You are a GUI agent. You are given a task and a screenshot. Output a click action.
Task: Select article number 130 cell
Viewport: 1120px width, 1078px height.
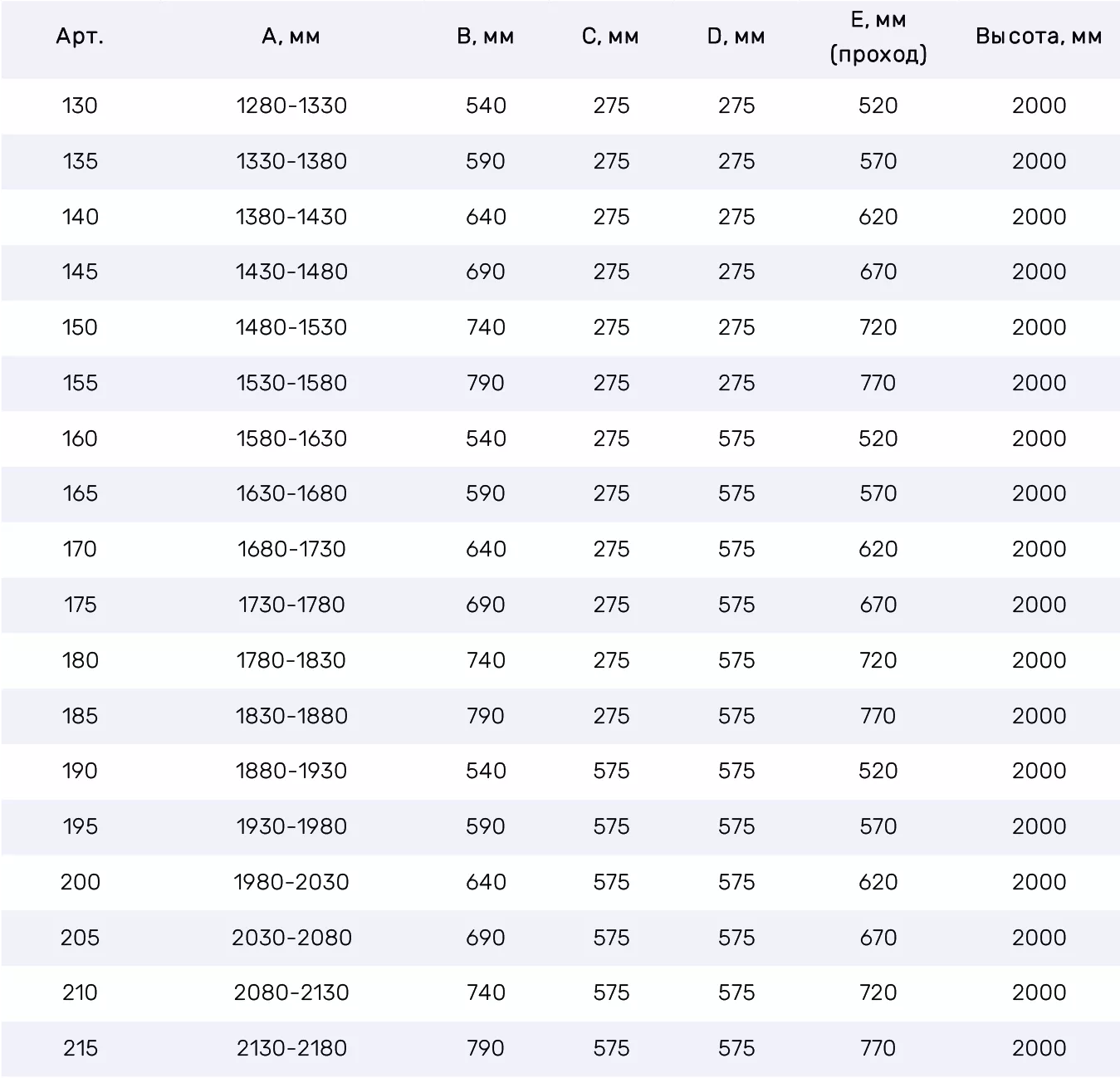click(80, 105)
